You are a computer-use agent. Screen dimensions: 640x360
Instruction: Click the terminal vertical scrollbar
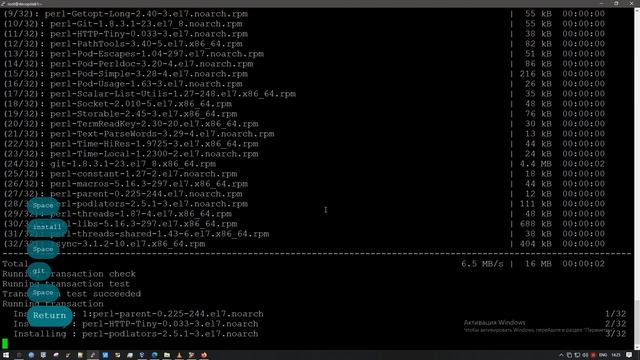(637, 178)
